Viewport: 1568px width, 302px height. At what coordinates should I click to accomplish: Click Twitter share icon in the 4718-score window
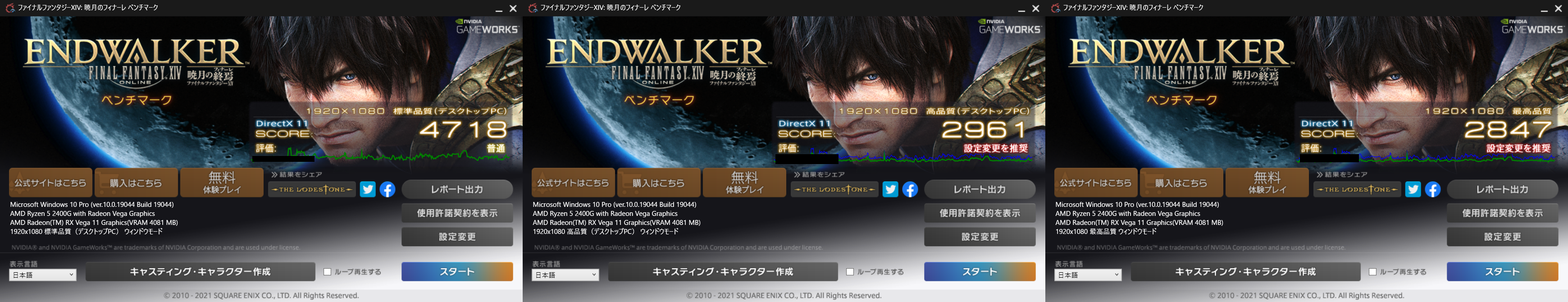click(x=368, y=189)
